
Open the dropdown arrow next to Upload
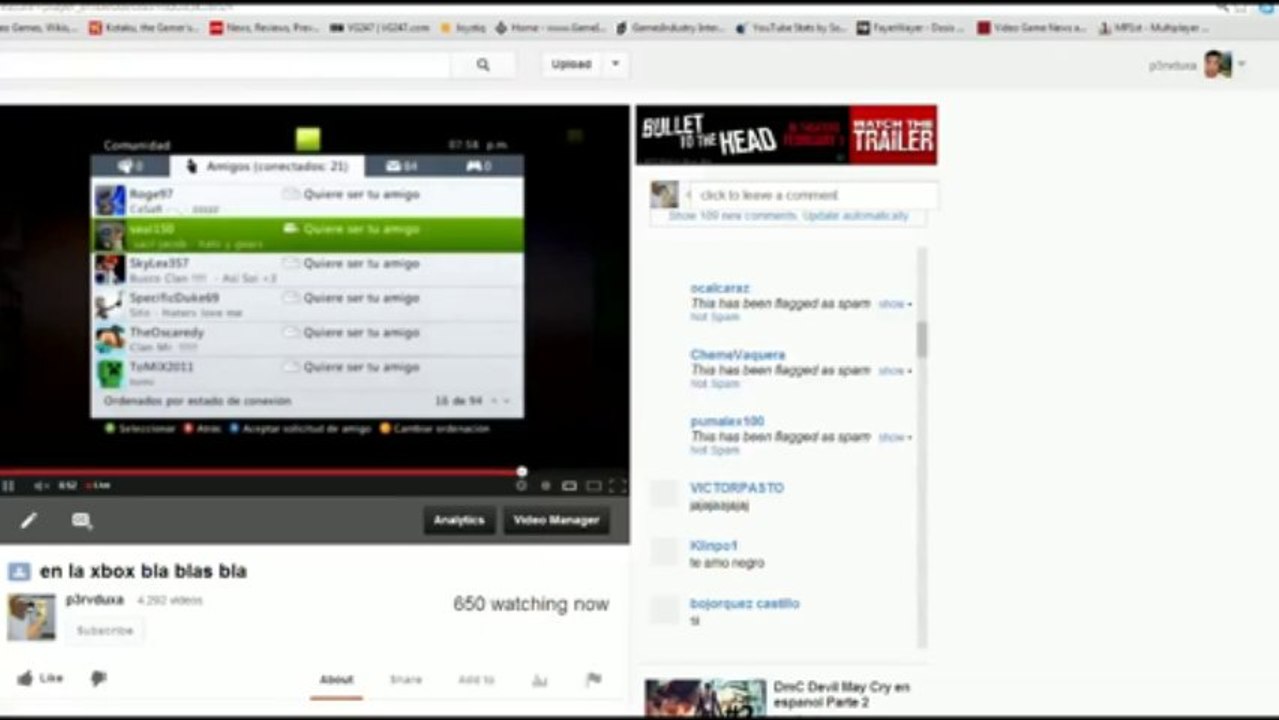click(615, 64)
